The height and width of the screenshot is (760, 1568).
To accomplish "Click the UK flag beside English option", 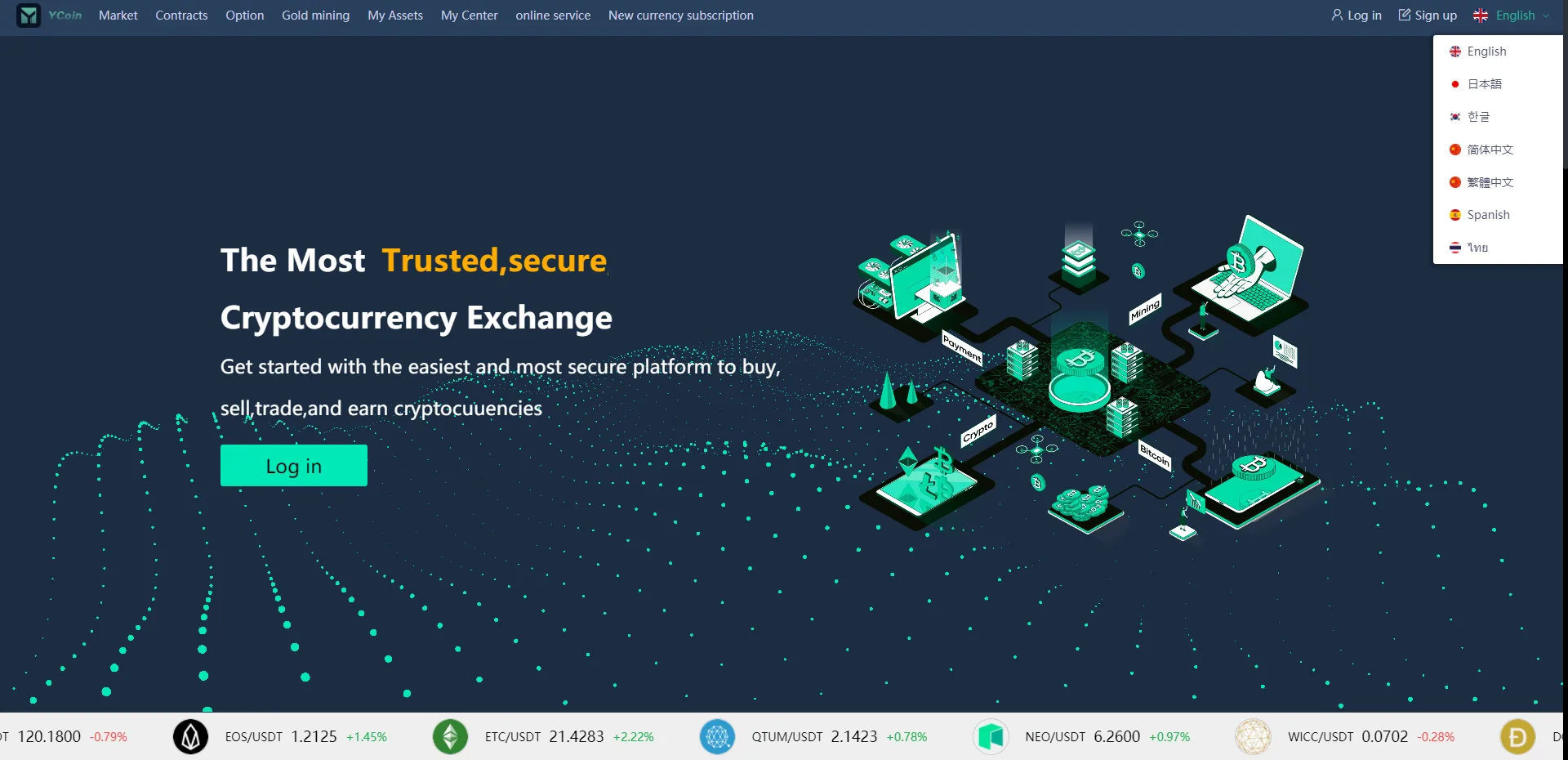I will pyautogui.click(x=1455, y=51).
